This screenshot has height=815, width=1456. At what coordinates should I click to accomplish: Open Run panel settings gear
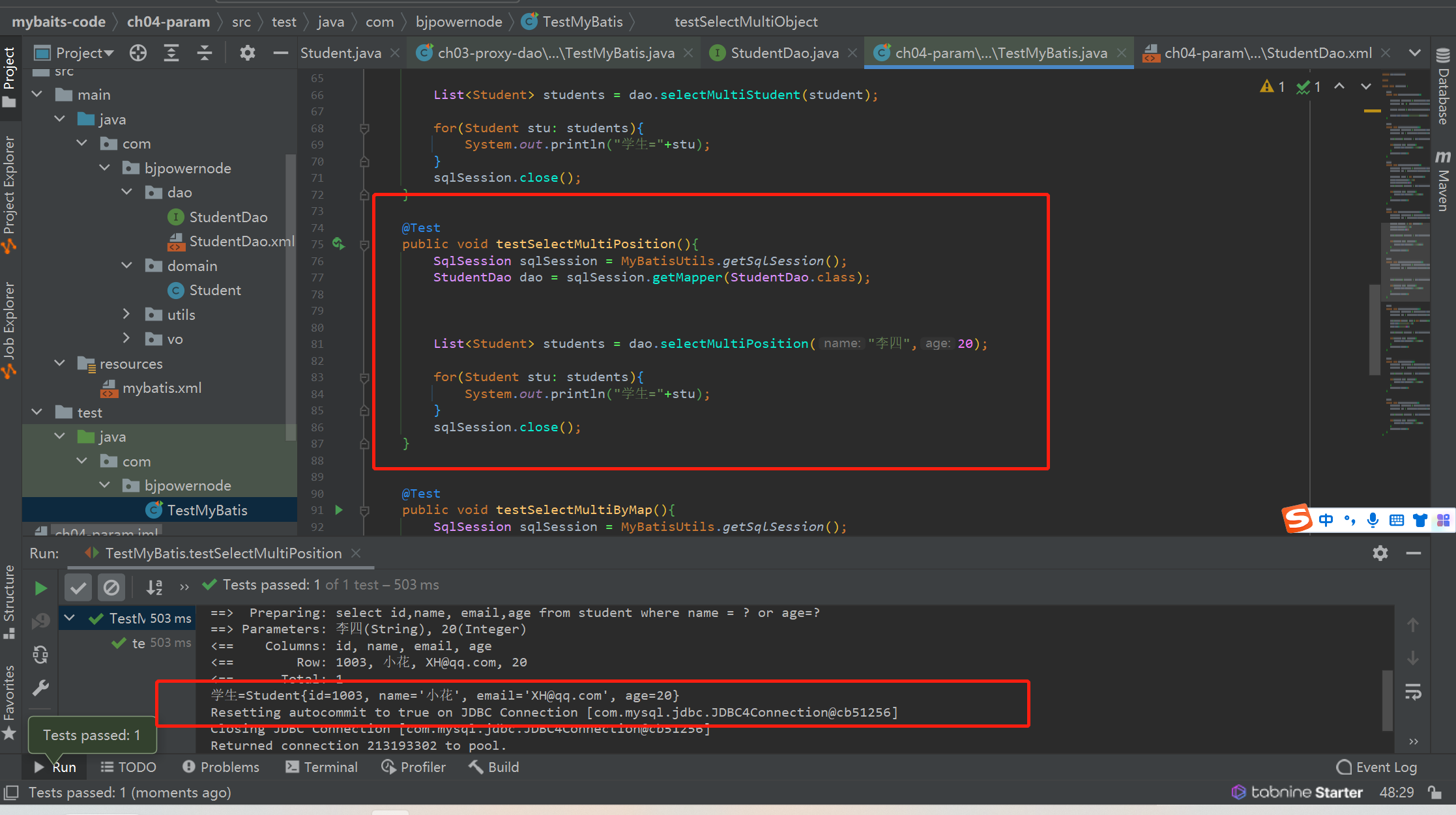pos(1380,553)
